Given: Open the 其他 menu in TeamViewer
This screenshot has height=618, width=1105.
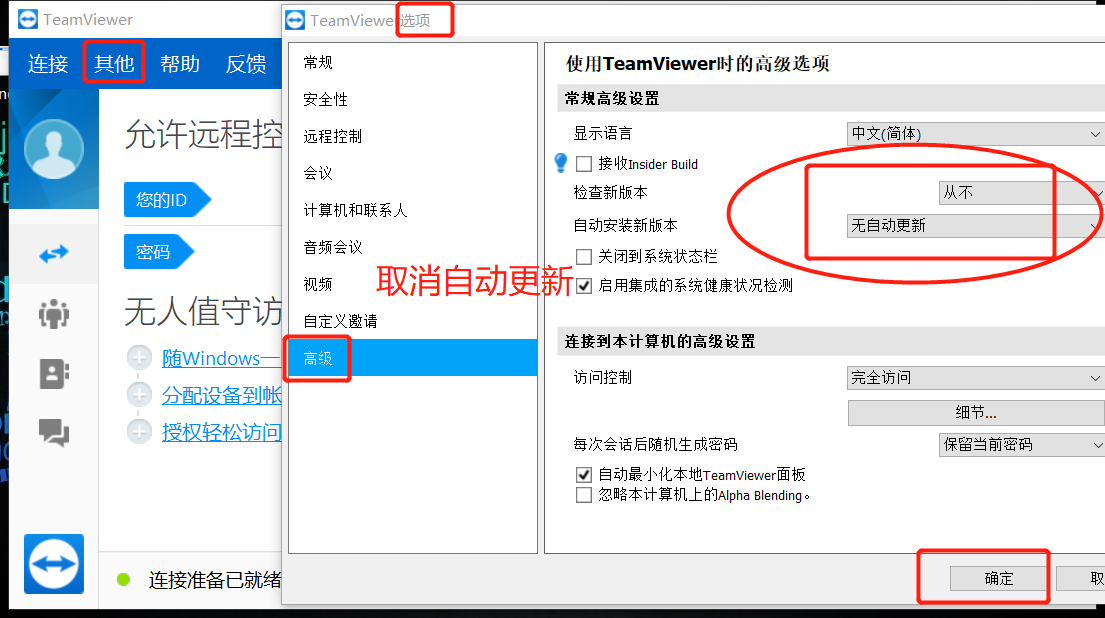Looking at the screenshot, I should point(113,63).
